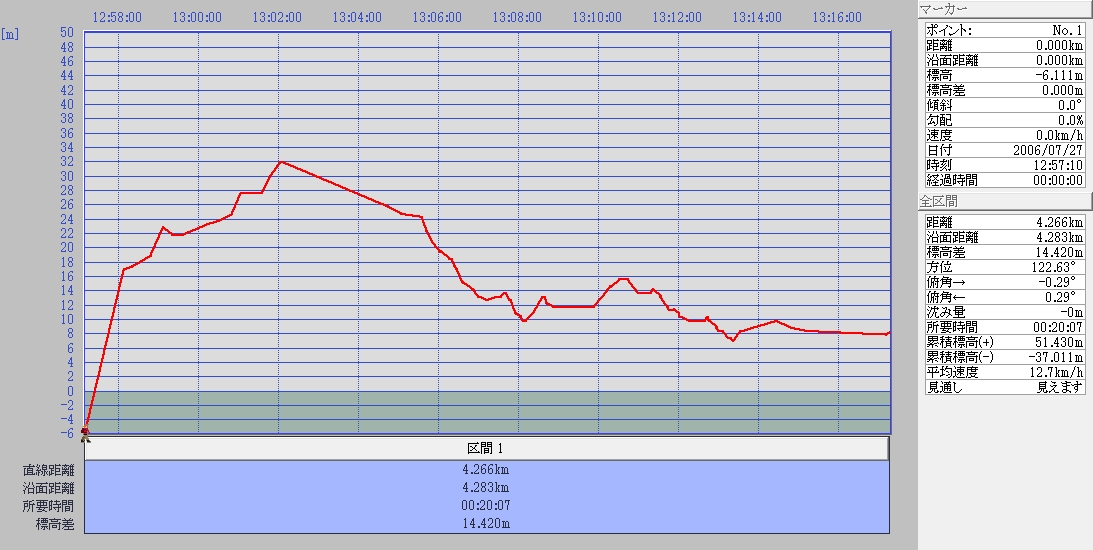1093x550 pixels.
Task: Click the 見通し 見えます row
Action: tap(1003, 387)
